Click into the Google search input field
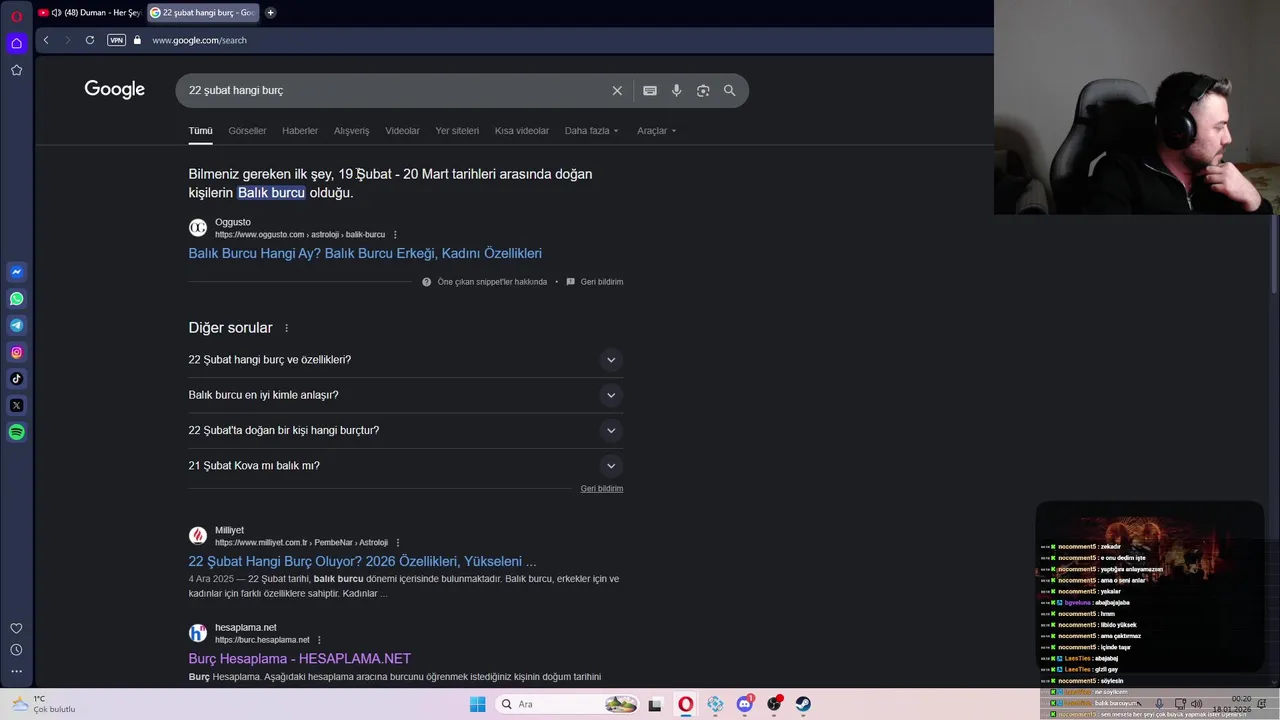Image resolution: width=1280 pixels, height=720 pixels. pos(395,90)
